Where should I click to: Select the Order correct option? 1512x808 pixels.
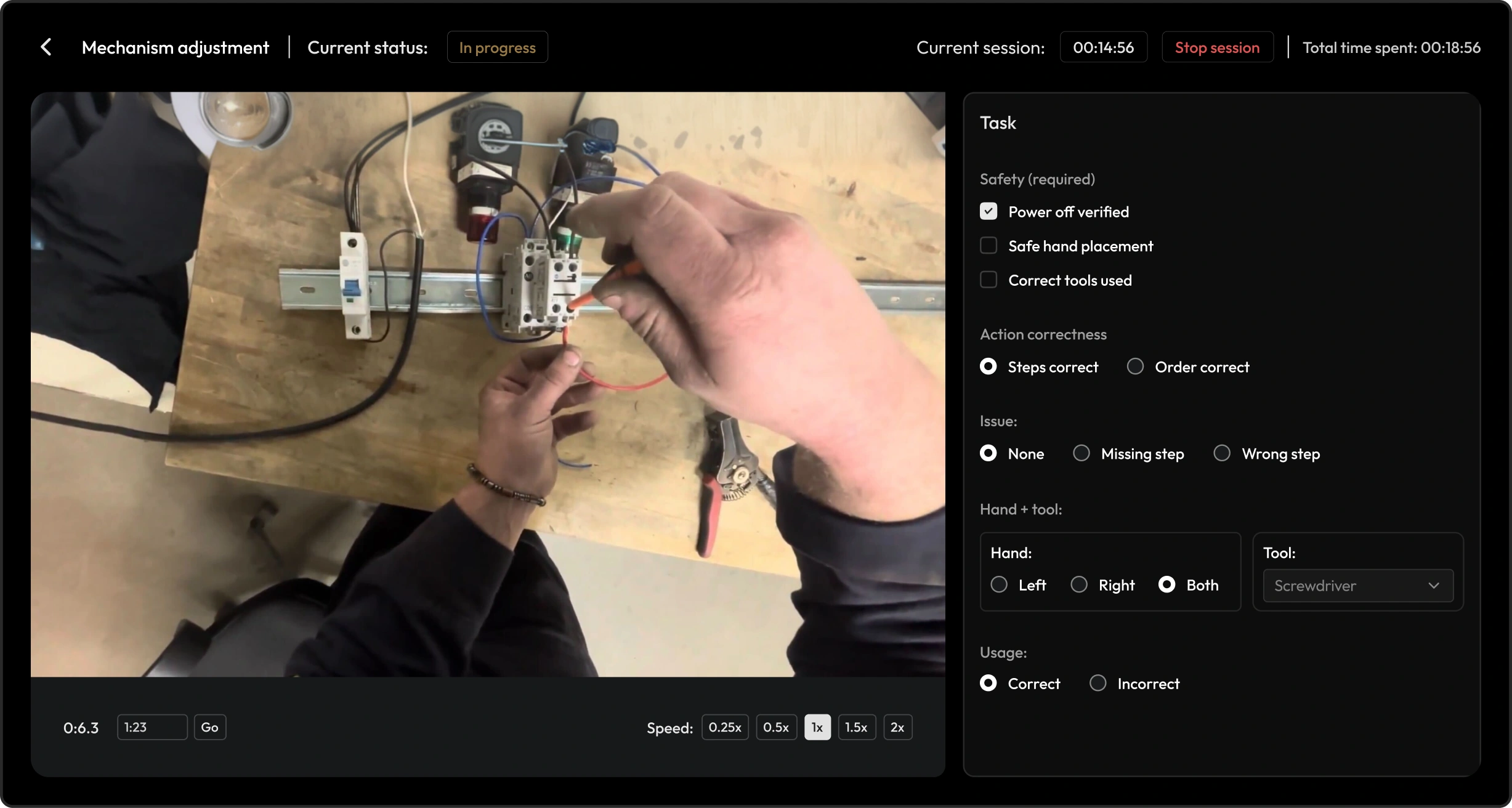coord(1135,366)
